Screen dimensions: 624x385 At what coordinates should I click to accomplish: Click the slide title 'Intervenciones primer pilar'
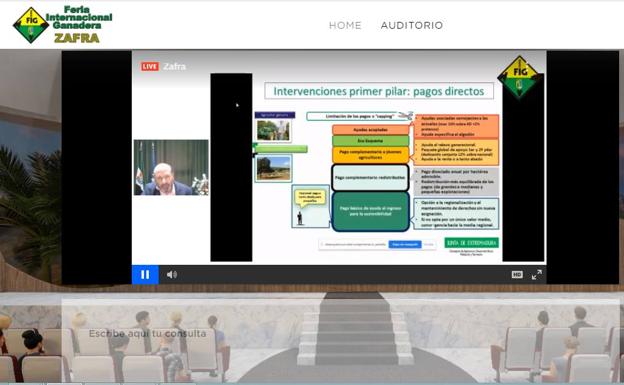[x=379, y=91]
